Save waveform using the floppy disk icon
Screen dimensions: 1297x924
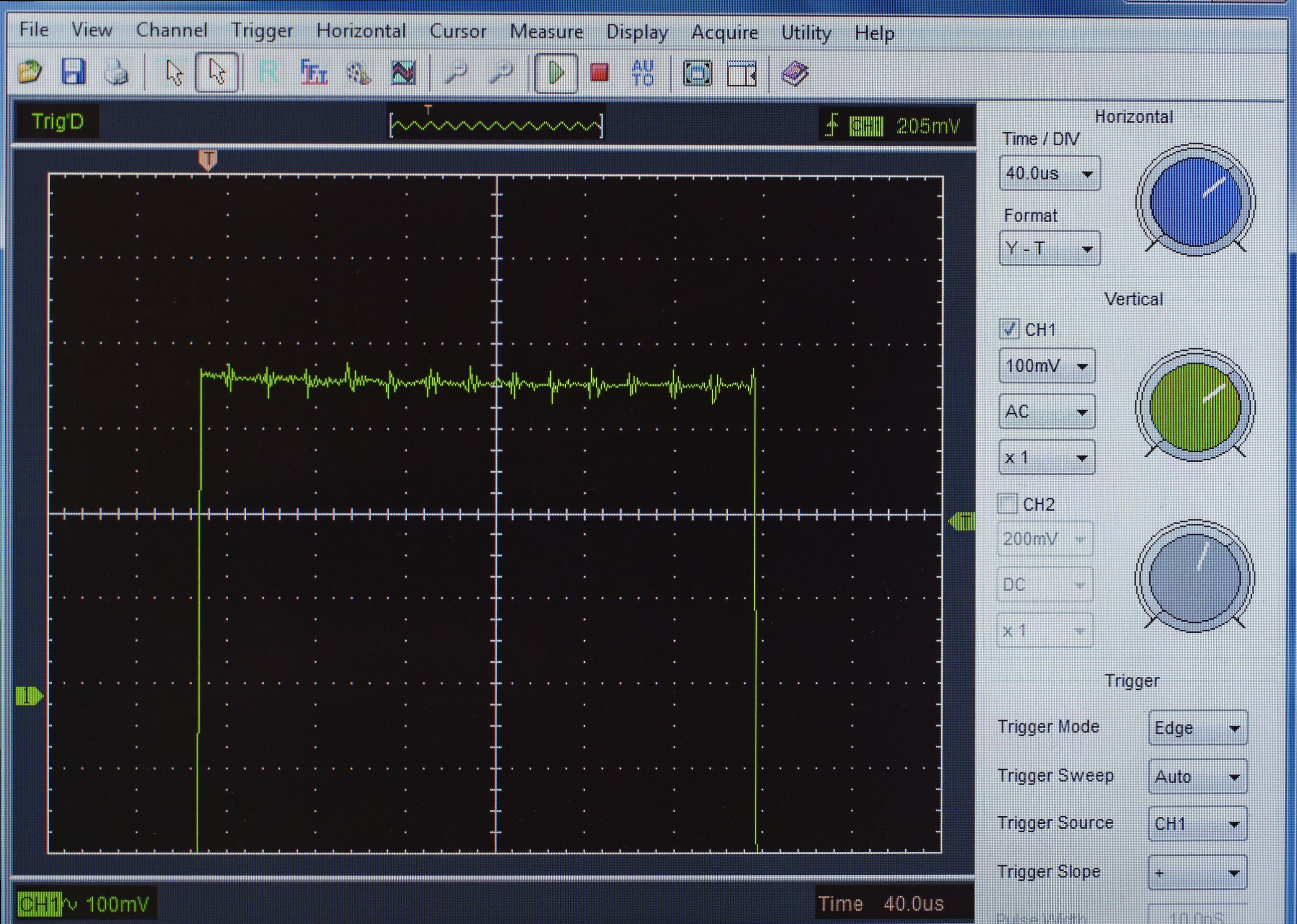click(73, 72)
